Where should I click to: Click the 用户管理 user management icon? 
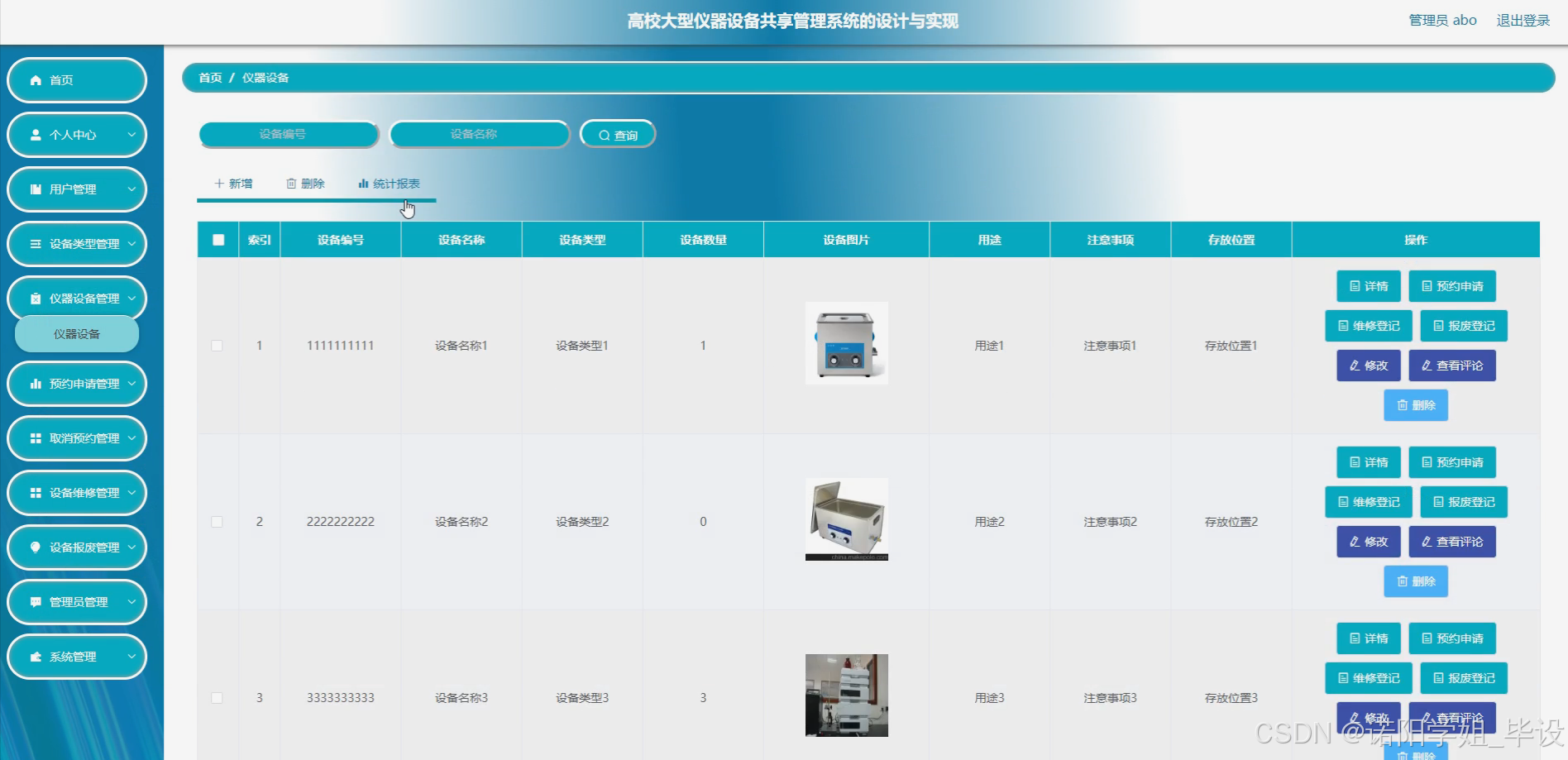pyautogui.click(x=35, y=189)
